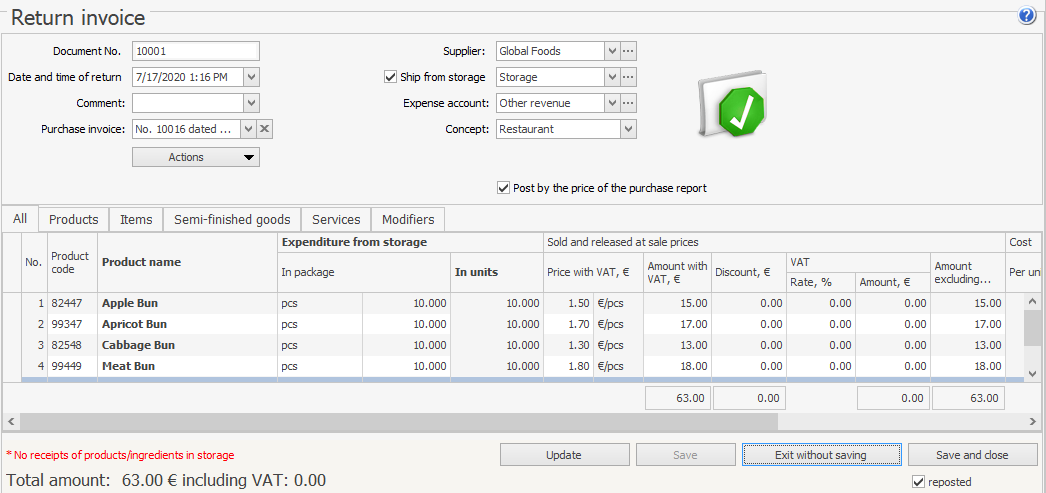Open Supplier browse ellipsis button

coord(628,51)
